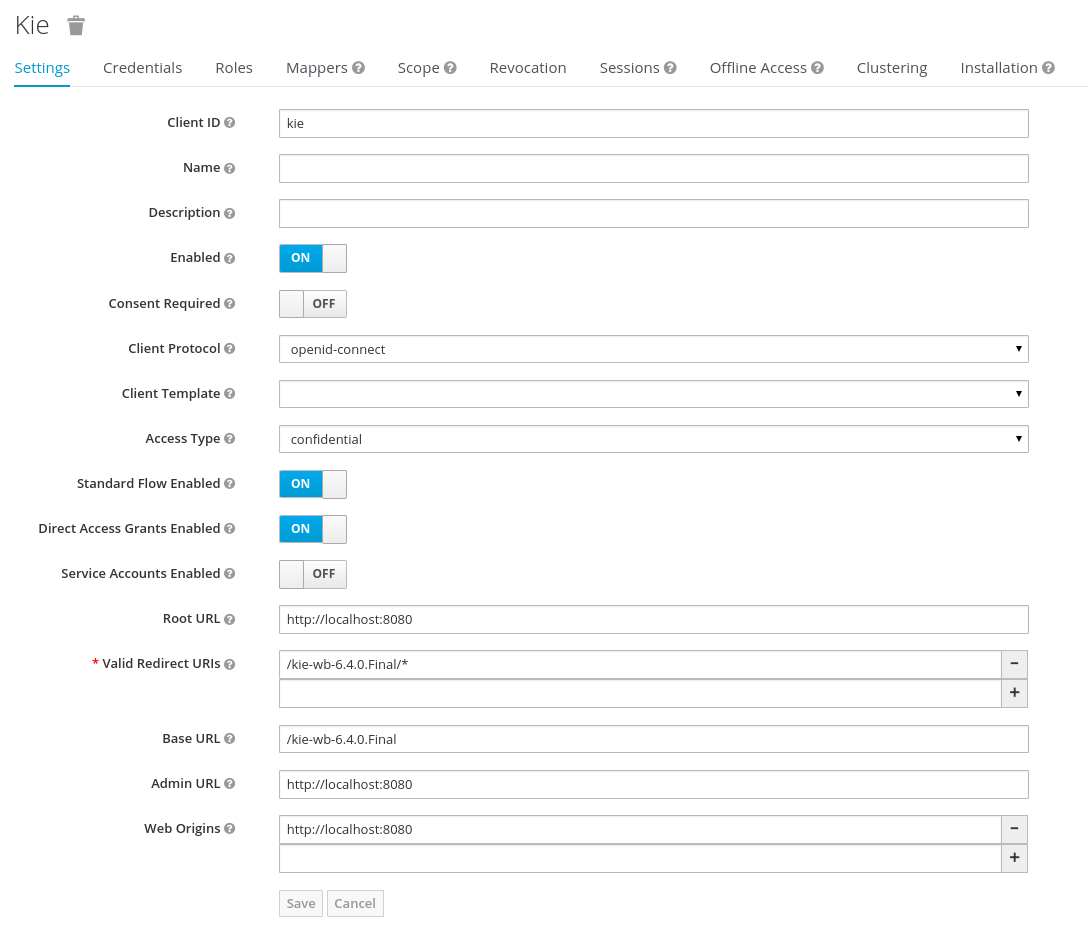This screenshot has height=940, width=1088.
Task: Enable the Service Accounts Enabled switch
Action: coord(312,574)
